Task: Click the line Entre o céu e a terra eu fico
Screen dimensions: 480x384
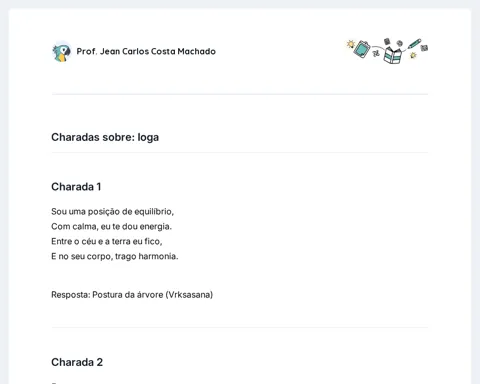Action: 107,241
